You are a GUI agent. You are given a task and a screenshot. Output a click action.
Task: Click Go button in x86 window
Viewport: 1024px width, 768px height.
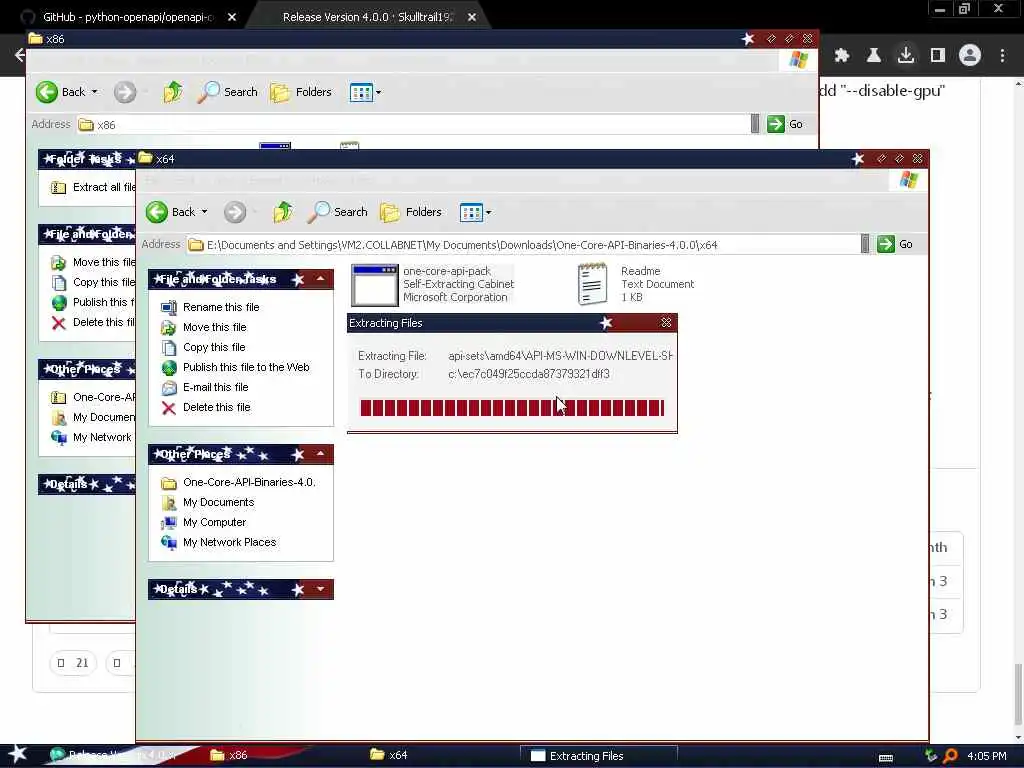785,124
